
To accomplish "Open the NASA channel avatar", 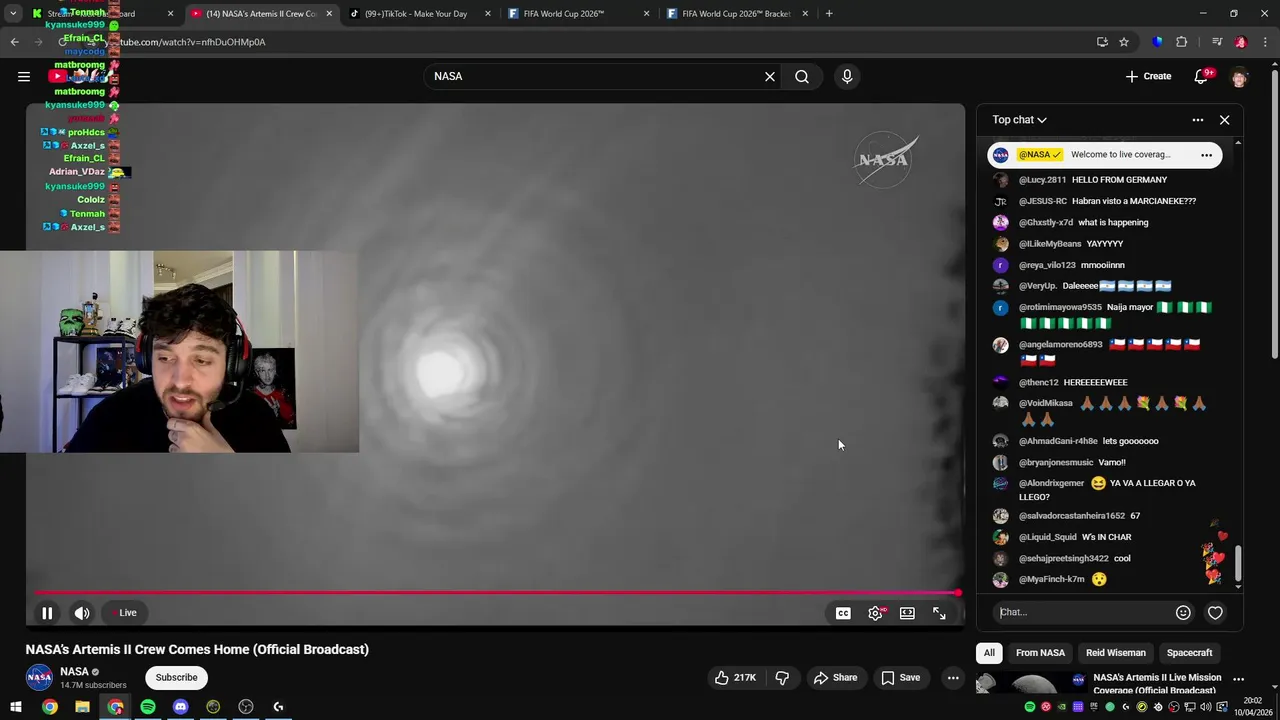I will pos(39,677).
